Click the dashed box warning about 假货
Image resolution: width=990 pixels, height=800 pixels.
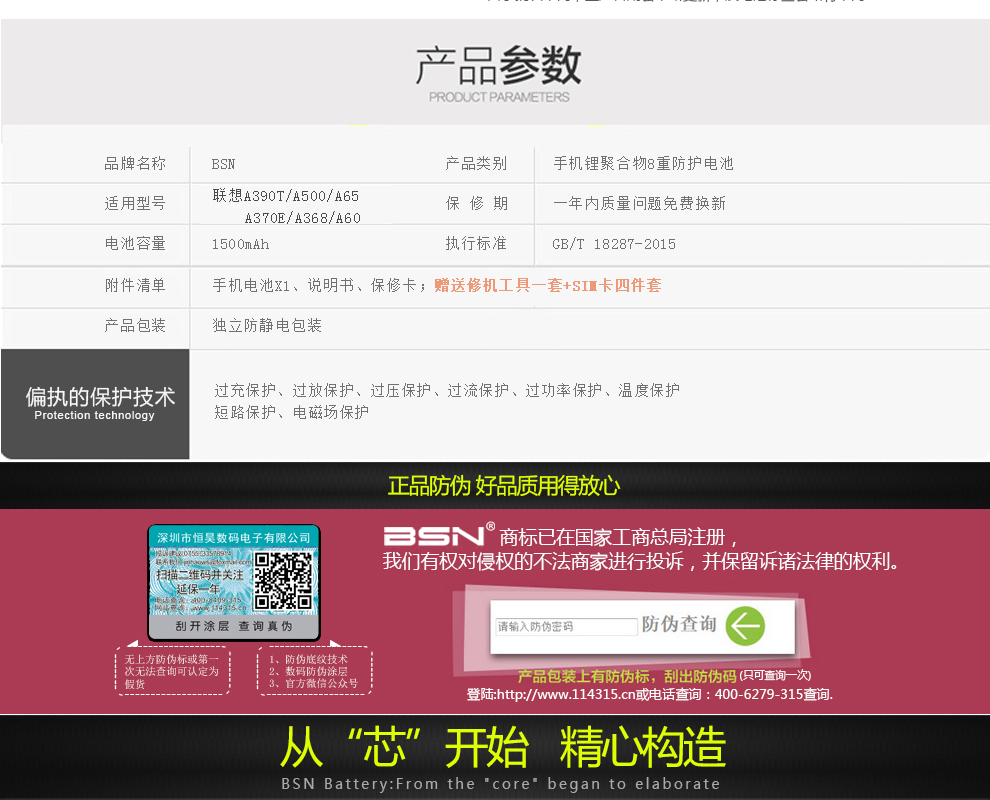(x=172, y=671)
